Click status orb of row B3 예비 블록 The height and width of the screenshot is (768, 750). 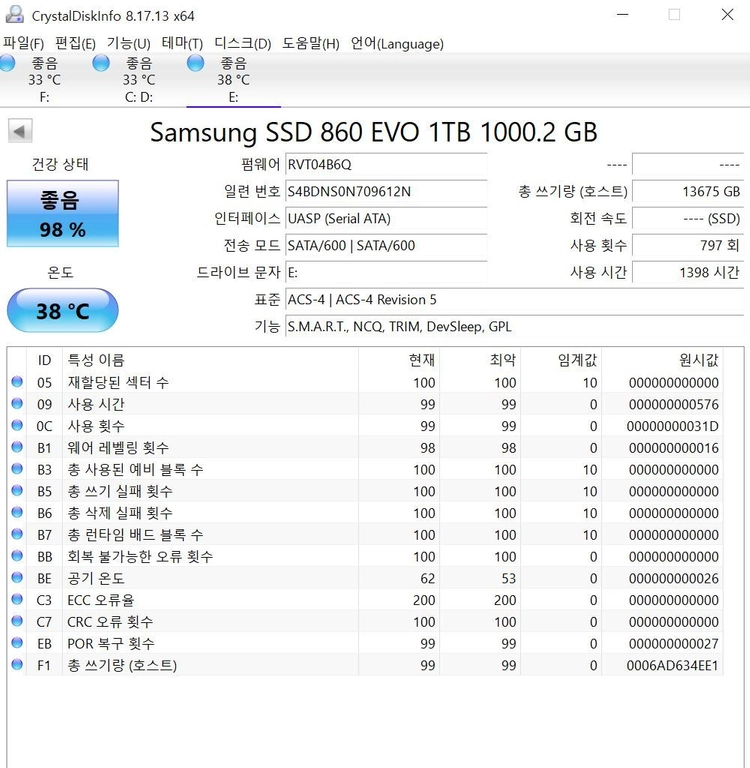point(17,469)
